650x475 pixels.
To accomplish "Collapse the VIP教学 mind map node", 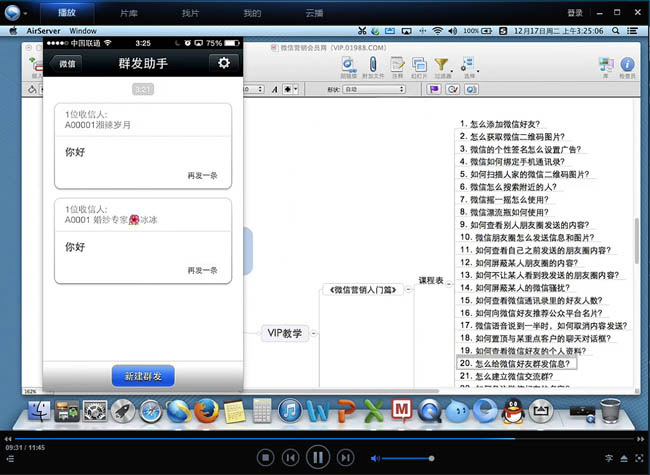I will click(312, 333).
